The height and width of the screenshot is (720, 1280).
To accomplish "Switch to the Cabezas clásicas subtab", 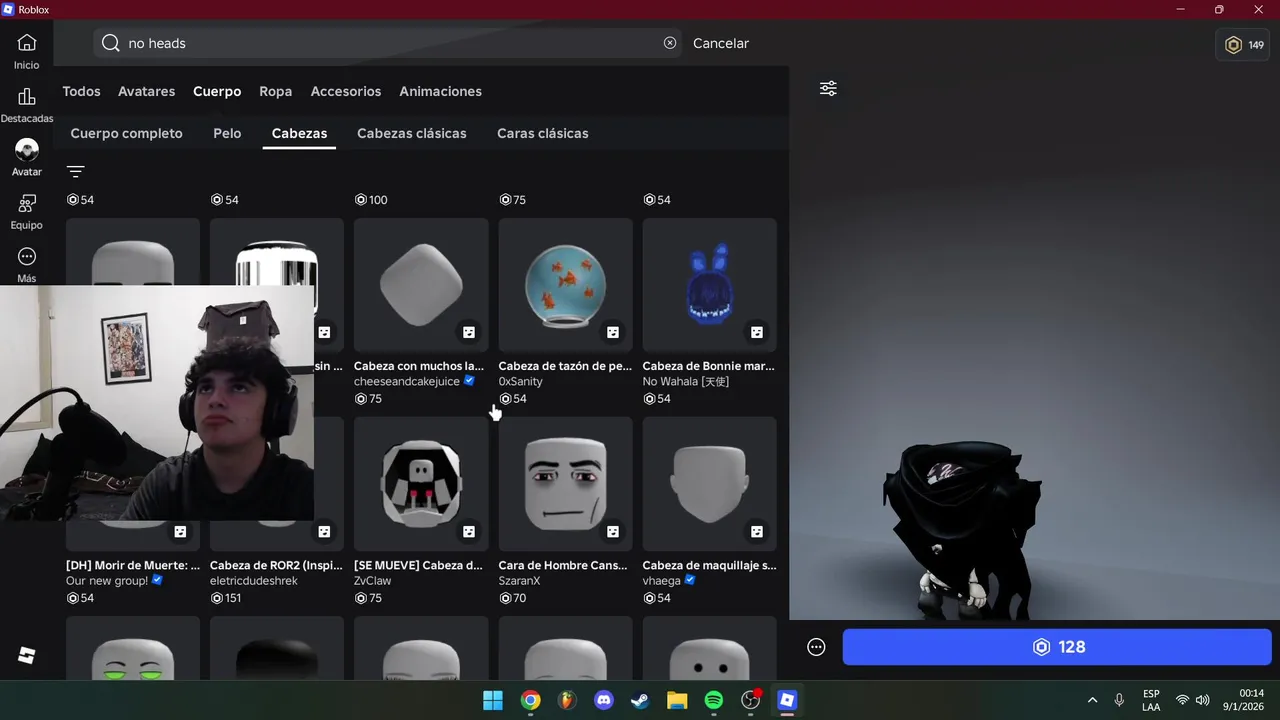I will (412, 133).
